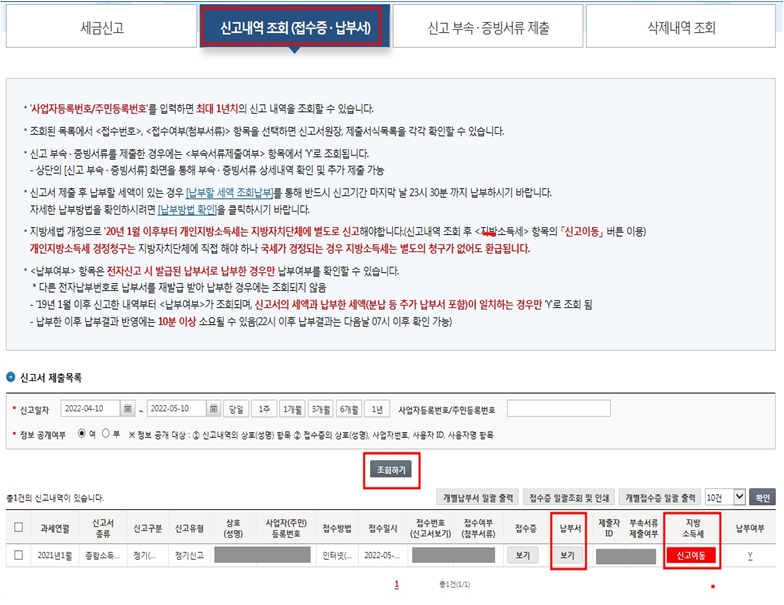Click the 접수번호 (신고서보기) column header
The width and height of the screenshot is (784, 605).
coord(430,528)
